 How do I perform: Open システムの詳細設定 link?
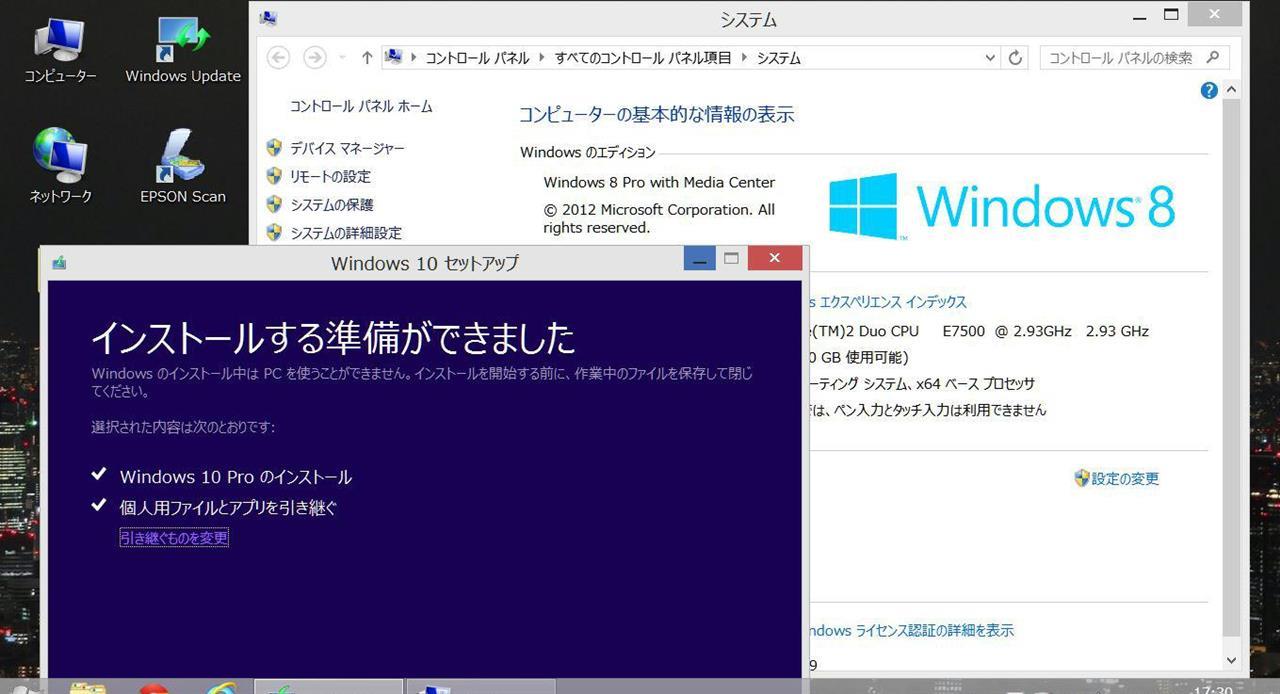(346, 232)
